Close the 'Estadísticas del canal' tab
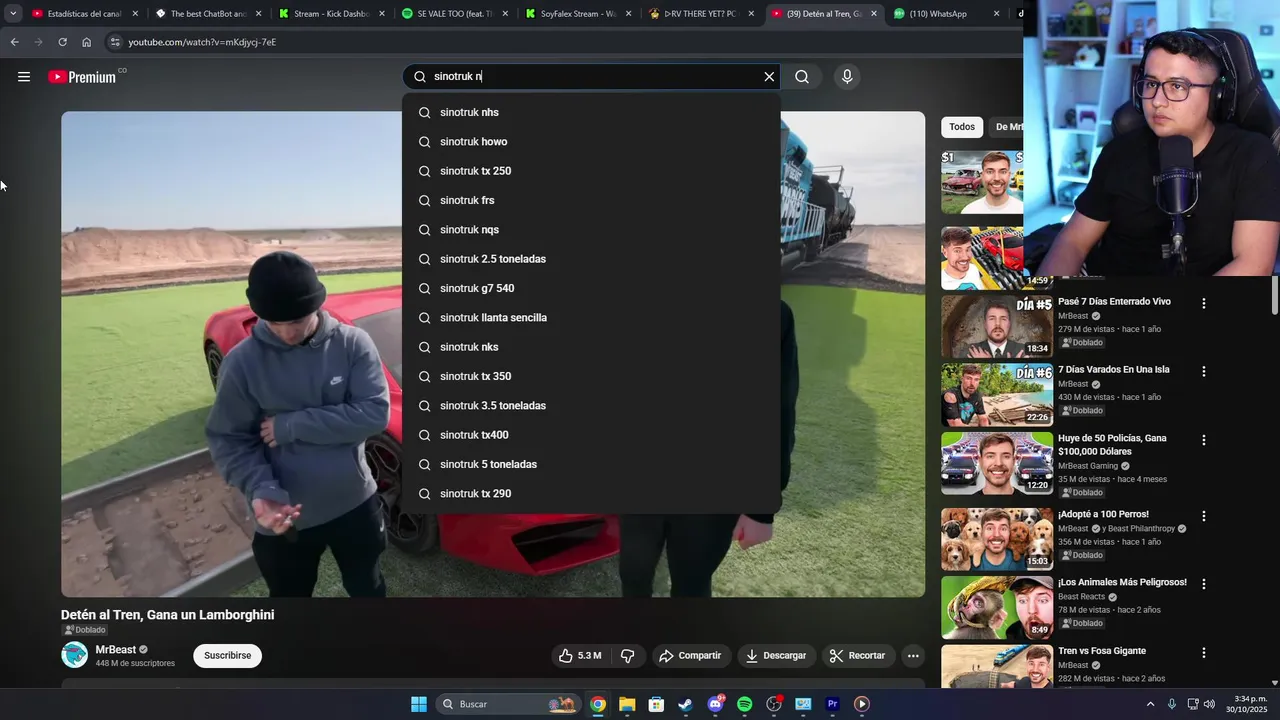This screenshot has height=720, width=1280. pos(135,14)
